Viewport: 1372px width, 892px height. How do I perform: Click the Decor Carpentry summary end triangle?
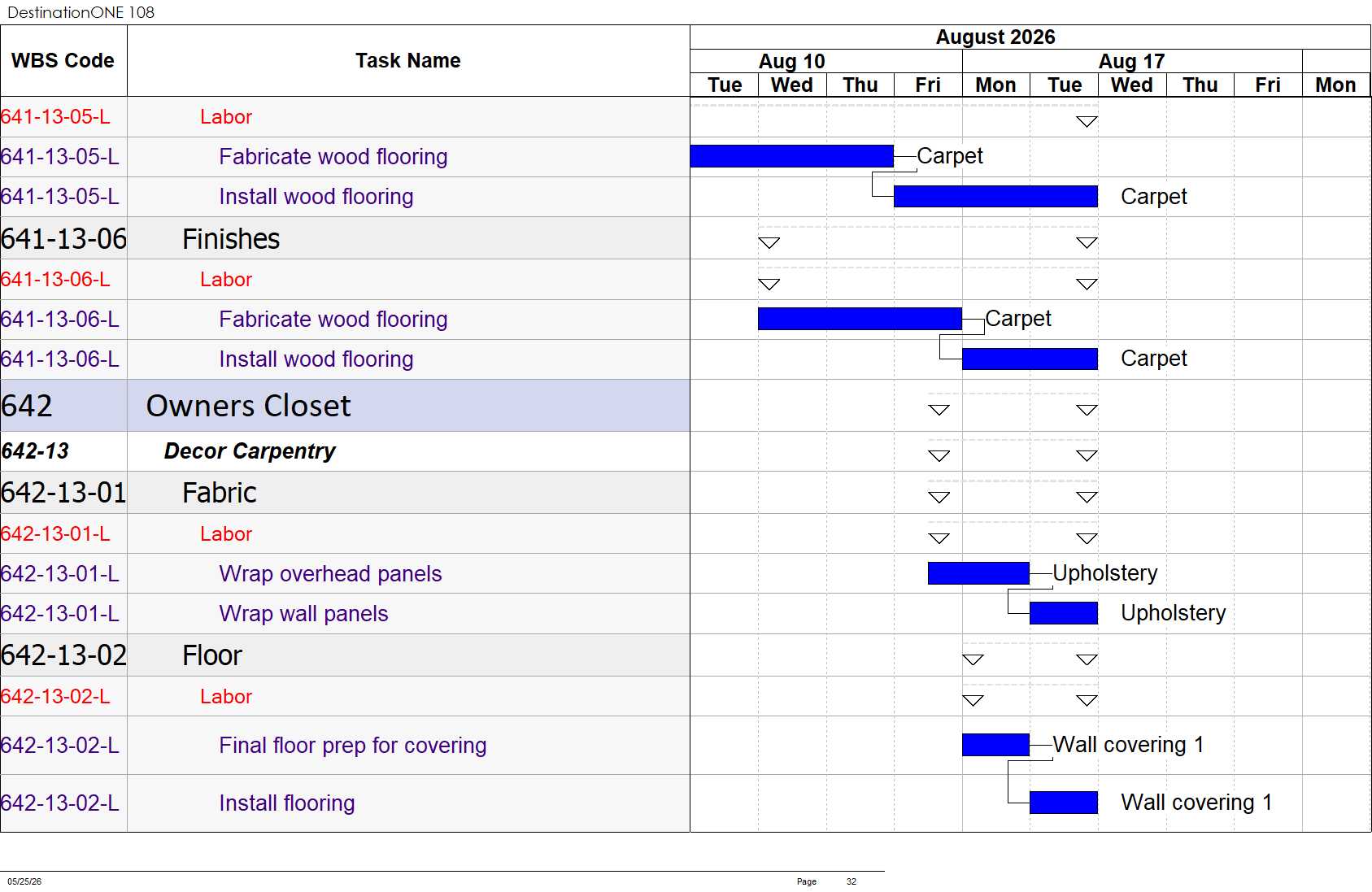click(1087, 456)
